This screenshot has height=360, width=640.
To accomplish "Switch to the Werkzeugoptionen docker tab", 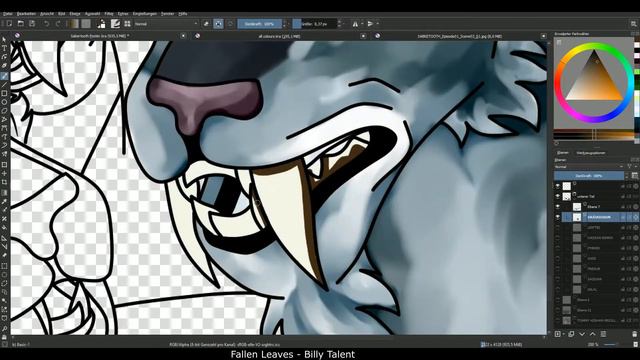I will coord(591,153).
